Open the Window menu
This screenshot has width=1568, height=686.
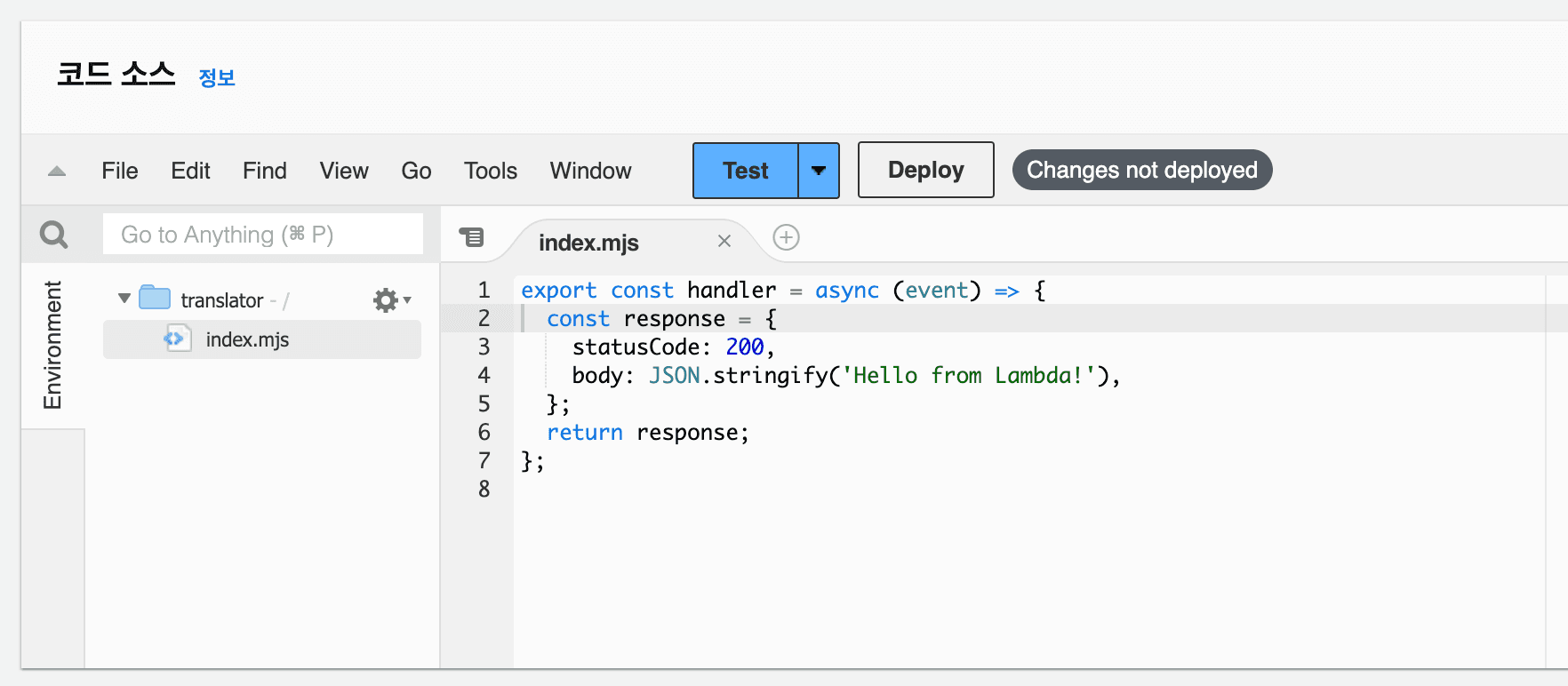tap(590, 171)
